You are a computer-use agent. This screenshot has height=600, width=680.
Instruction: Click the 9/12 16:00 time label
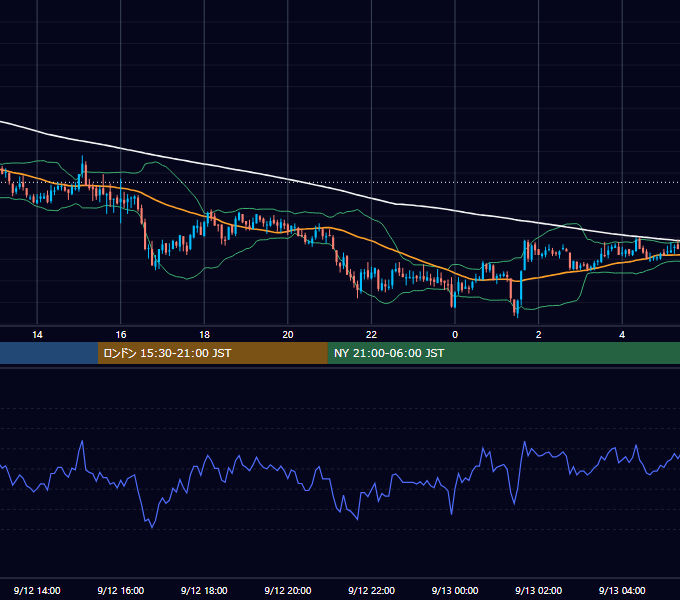121,590
